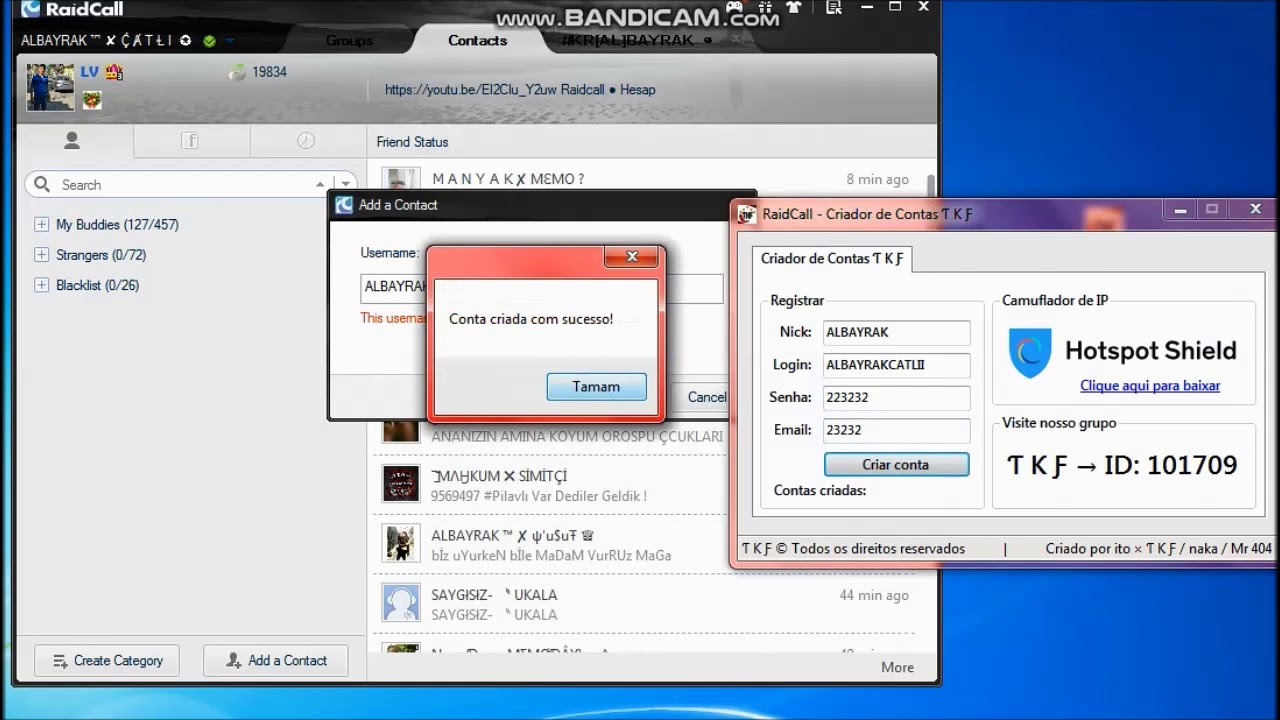Screen dimensions: 1280x720
Task: Click the green online status icon
Action: [209, 41]
